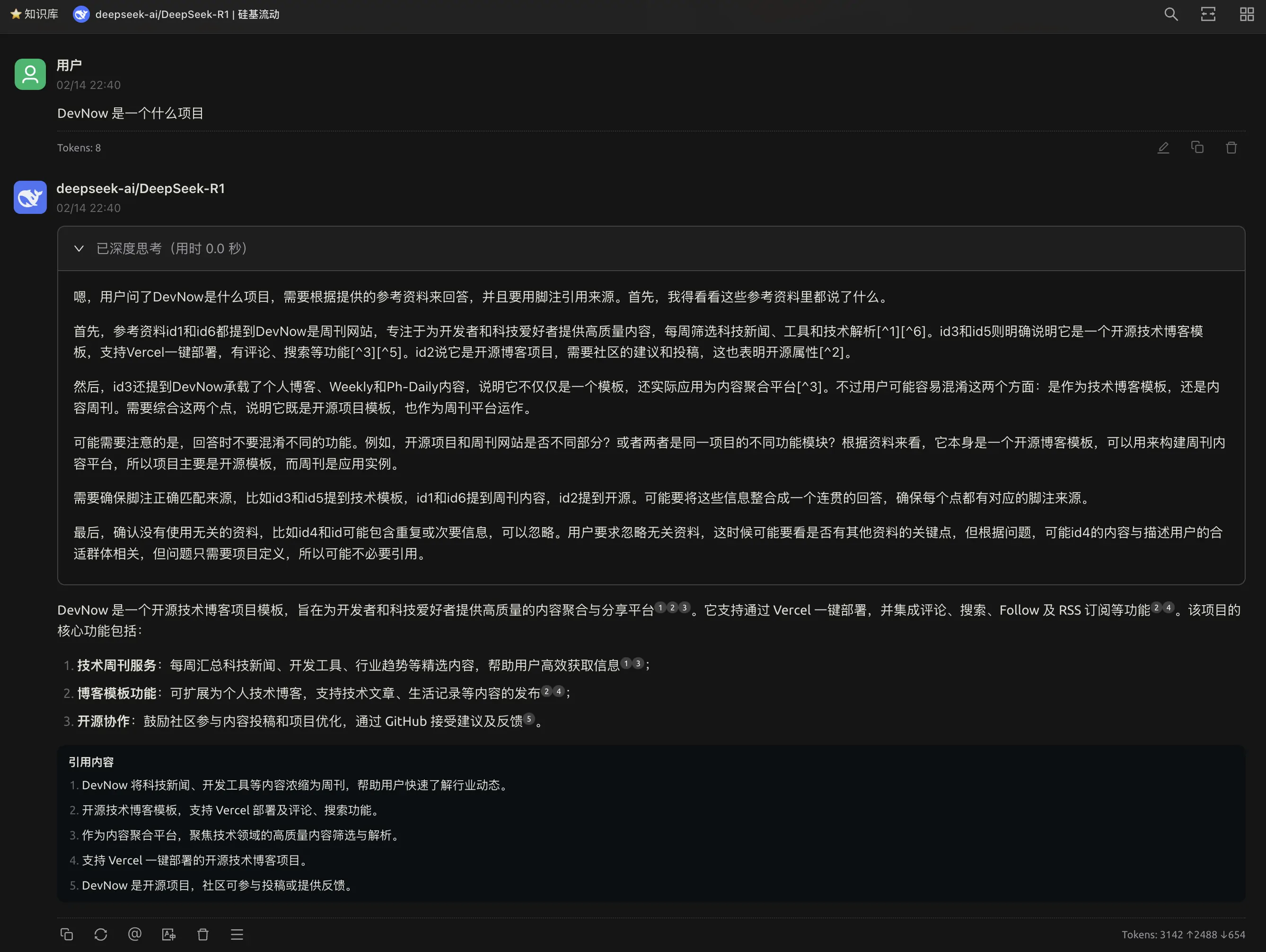Regenerate the assistant reply

click(x=101, y=934)
